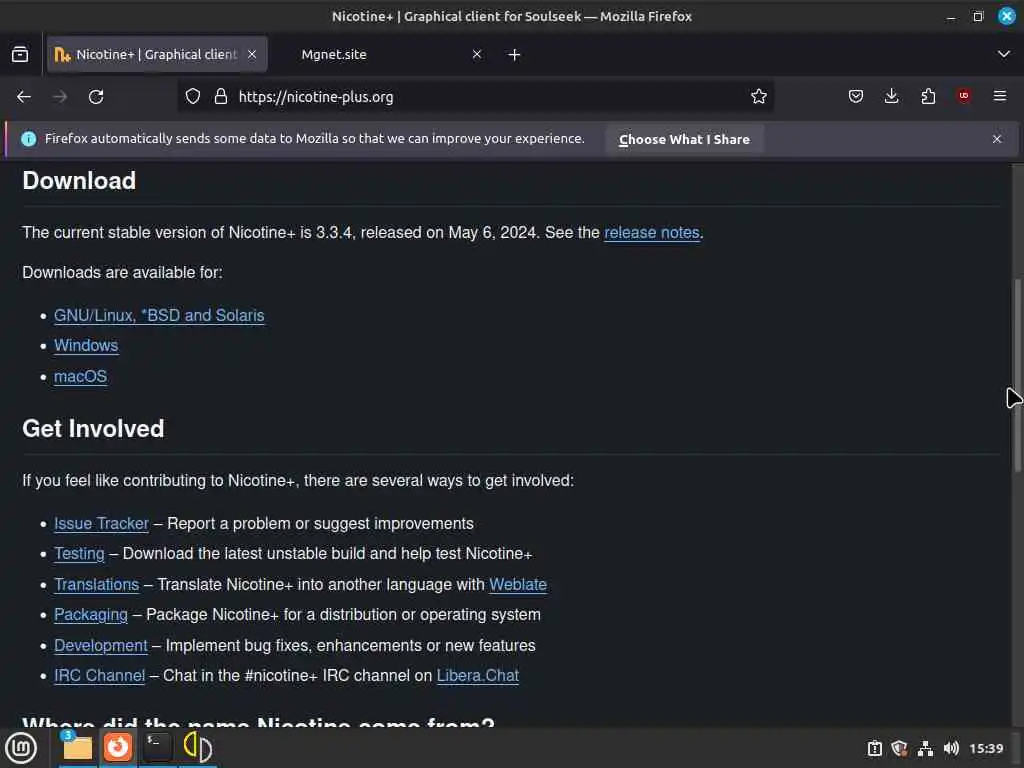Open the tracking protection shield icon
Image resolution: width=1024 pixels, height=768 pixels.
point(193,97)
